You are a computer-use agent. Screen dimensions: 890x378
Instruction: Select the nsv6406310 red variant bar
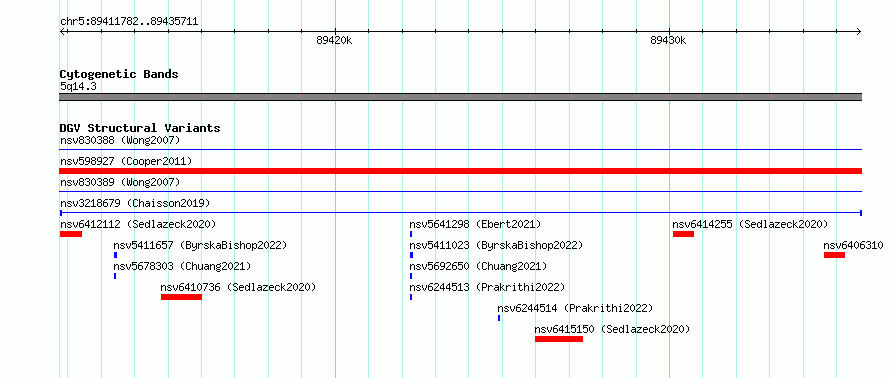834,255
